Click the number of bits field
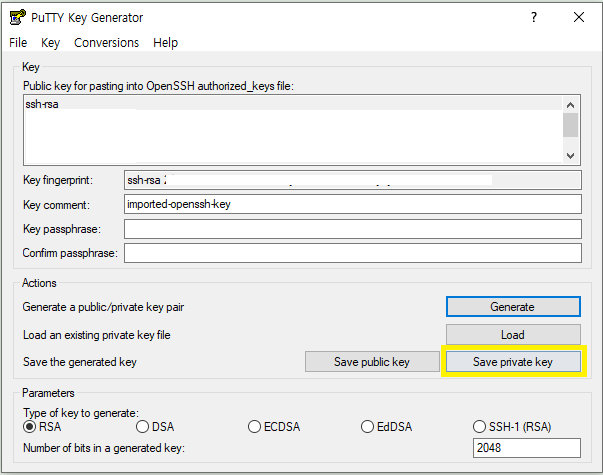 [526, 448]
